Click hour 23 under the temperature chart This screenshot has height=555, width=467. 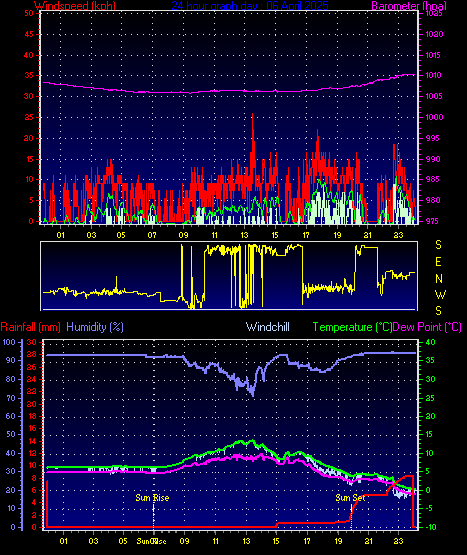coord(399,541)
